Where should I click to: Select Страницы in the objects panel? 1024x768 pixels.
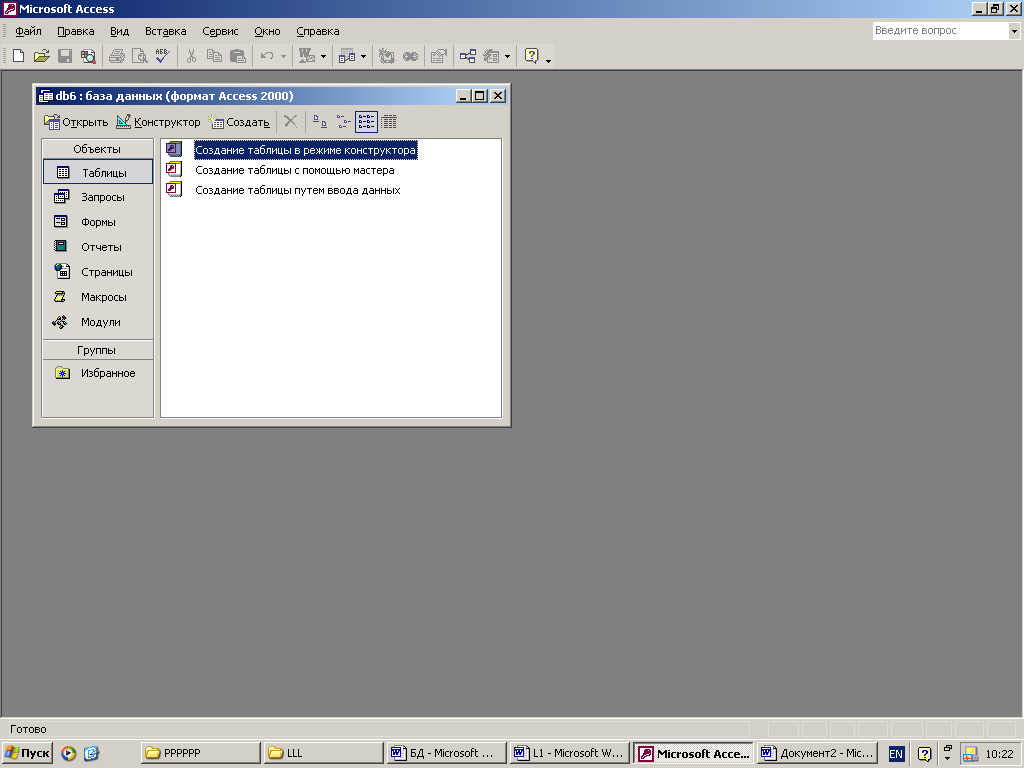pyautogui.click(x=98, y=272)
